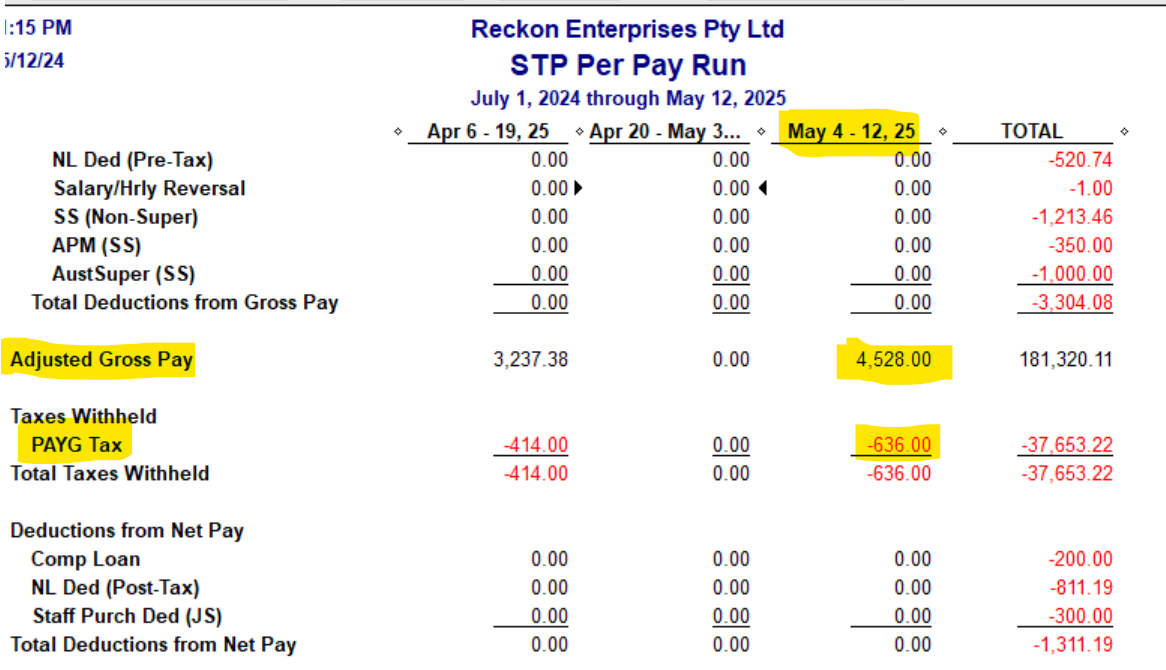Viewport: 1166px width, 670px height.
Task: Click the -1.00 Salary/Hrly Reversal total
Action: [1091, 188]
